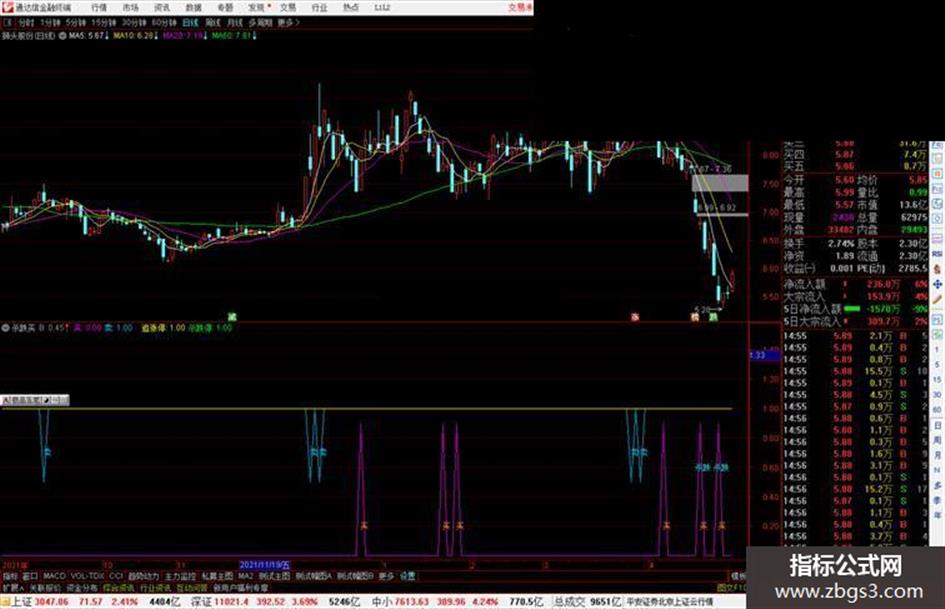Click the RSI icon in right toolbar
Image resolution: width=945 pixels, height=609 pixels.
(x=937, y=254)
